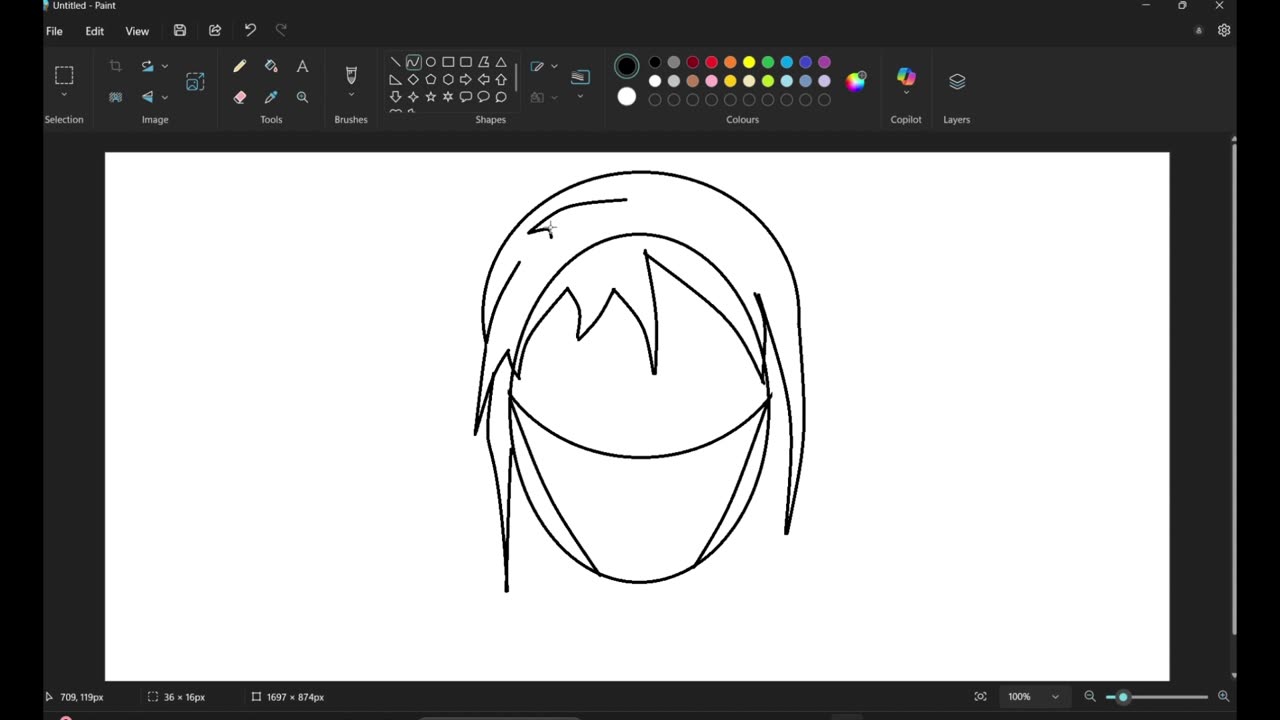This screenshot has width=1280, height=720.
Task: Expand the Flip dropdown arrow
Action: pyautogui.click(x=165, y=97)
